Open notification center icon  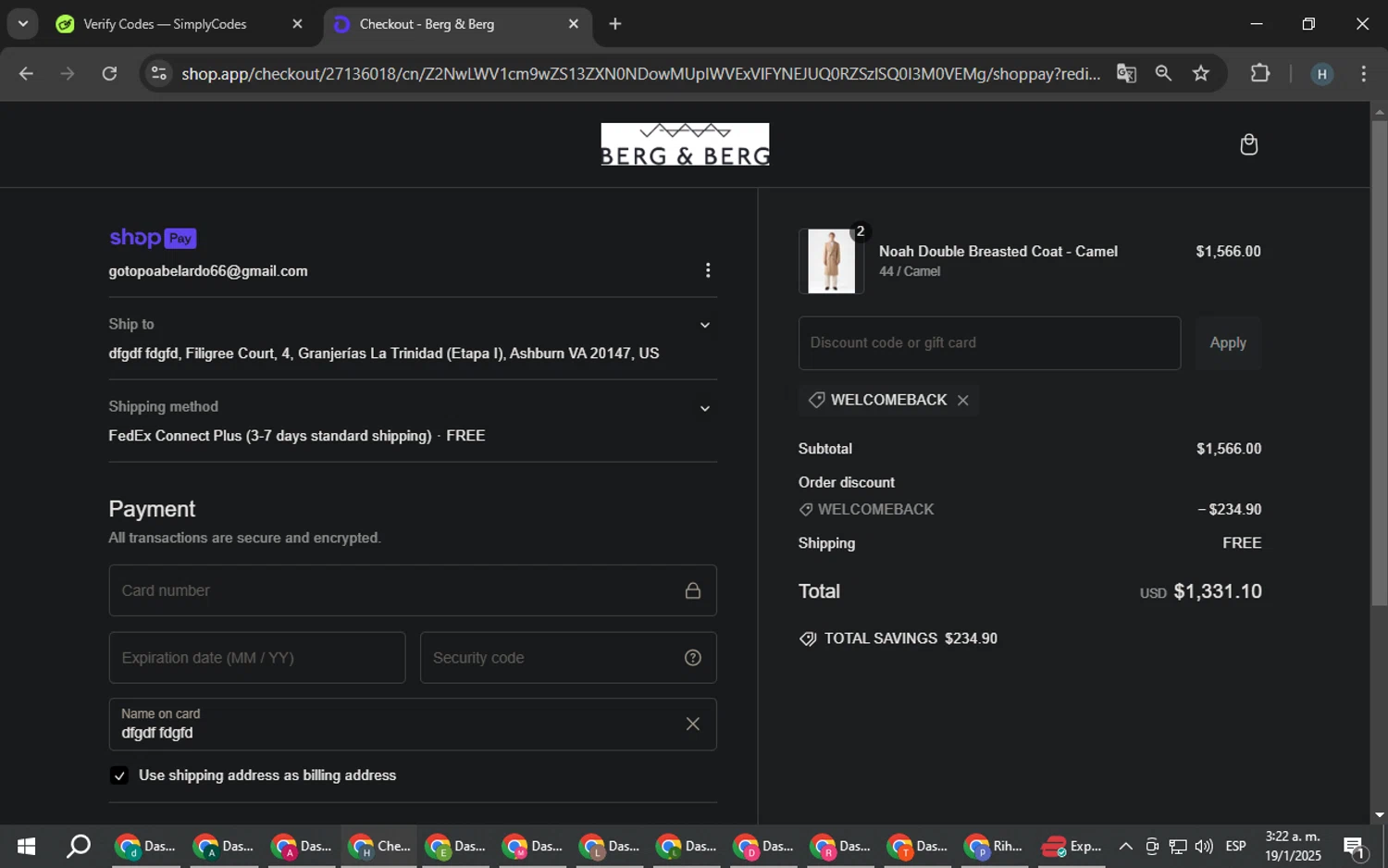pos(1355,846)
